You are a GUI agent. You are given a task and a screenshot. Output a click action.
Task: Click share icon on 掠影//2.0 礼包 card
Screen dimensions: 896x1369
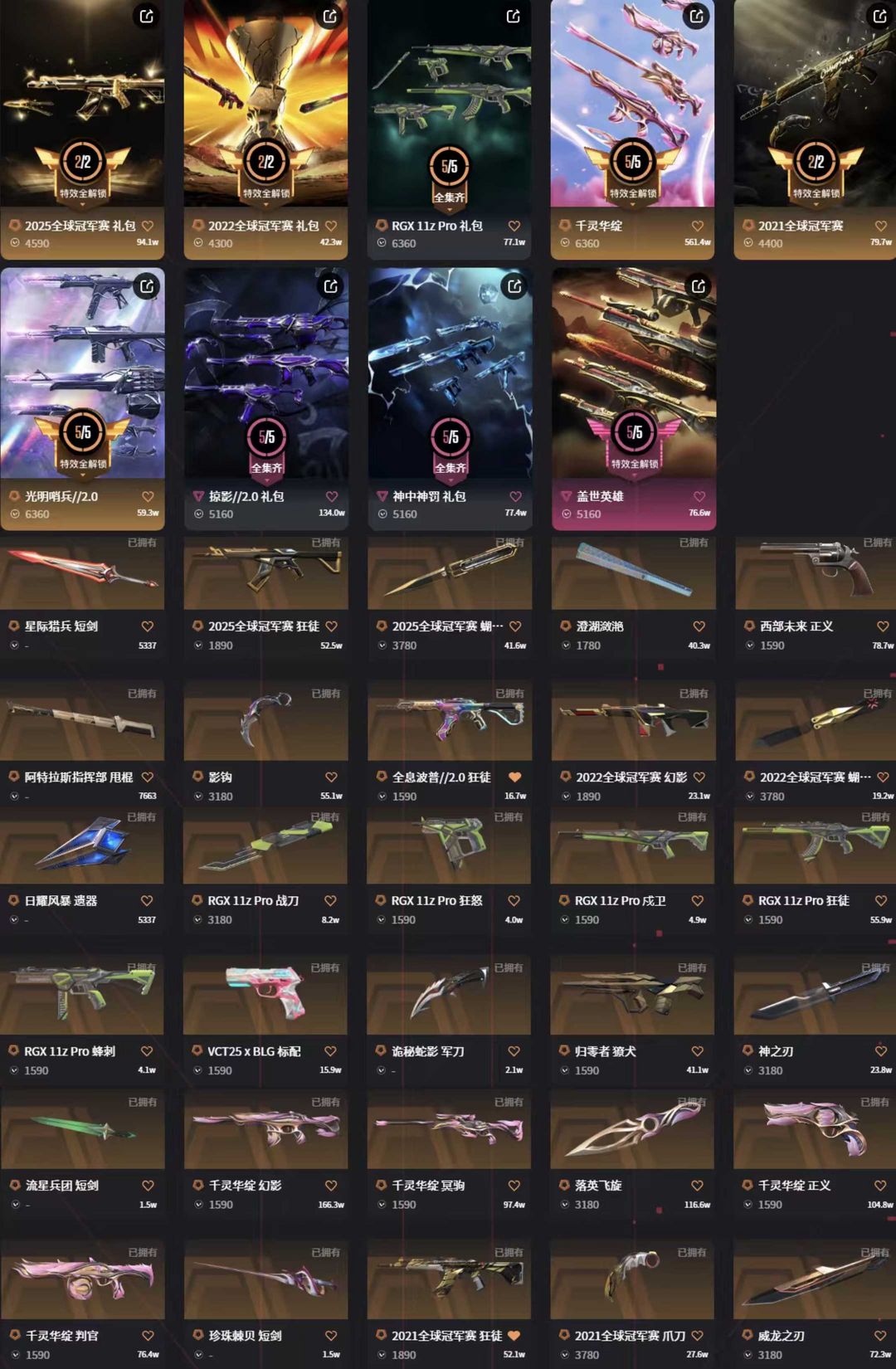[x=331, y=286]
